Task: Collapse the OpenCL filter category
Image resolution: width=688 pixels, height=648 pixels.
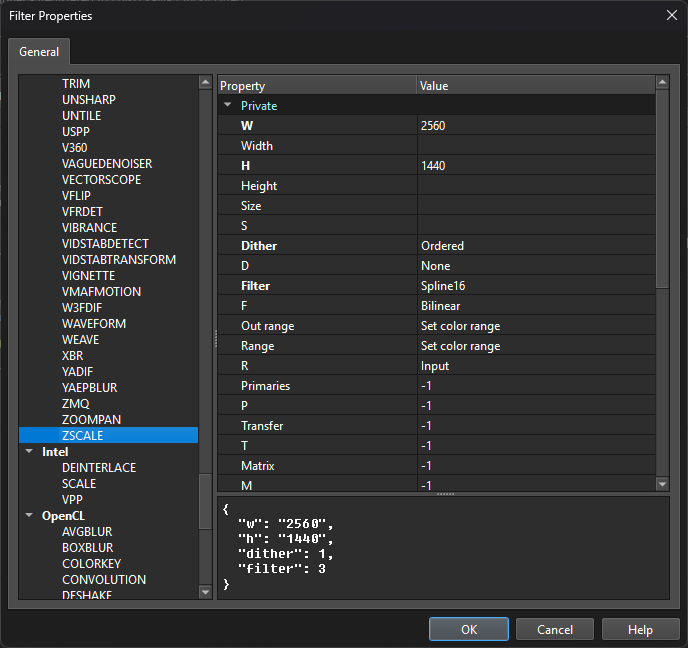Action: 29,516
